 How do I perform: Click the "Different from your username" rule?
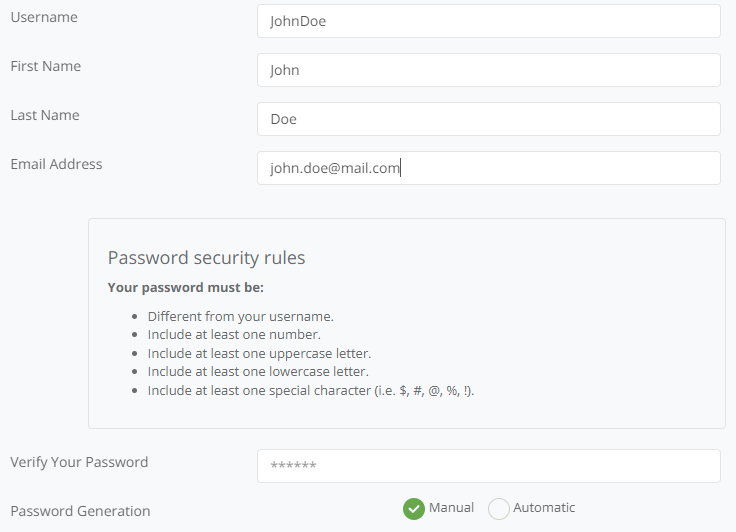coord(241,316)
